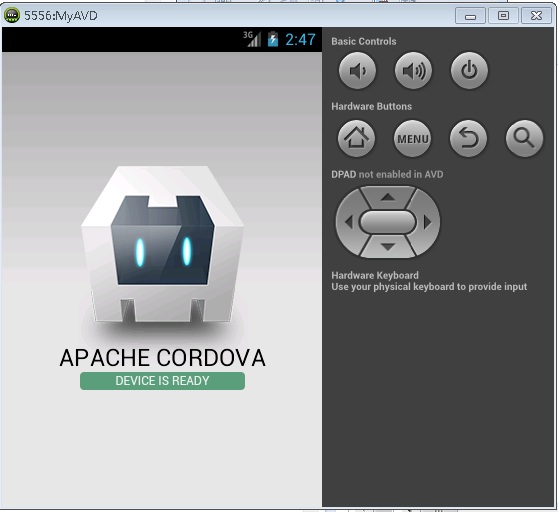Click the Basic Controls label
The width and height of the screenshot is (558, 512).
(364, 41)
